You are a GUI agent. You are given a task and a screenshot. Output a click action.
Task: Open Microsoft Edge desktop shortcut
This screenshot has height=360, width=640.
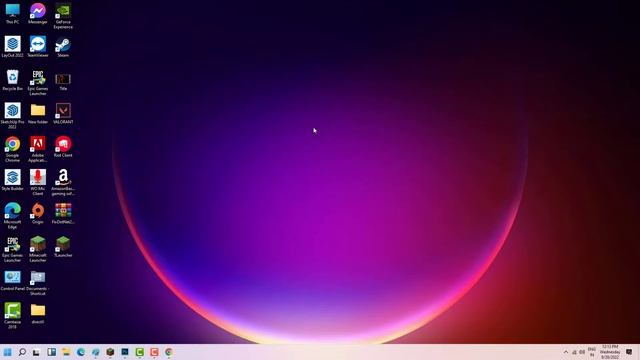12,216
